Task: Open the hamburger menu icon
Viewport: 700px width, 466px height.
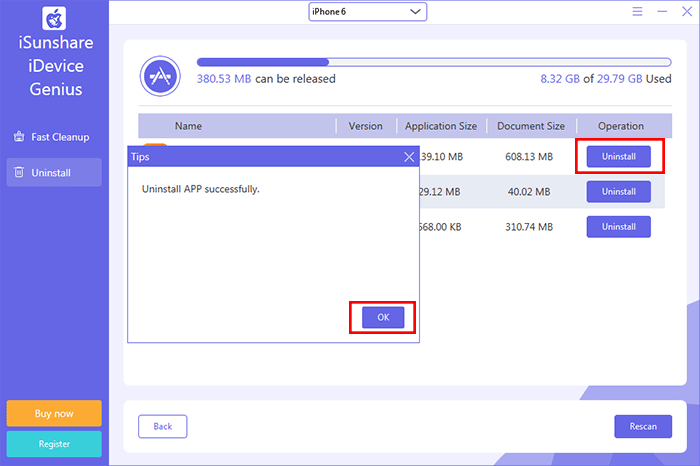Action: (637, 12)
